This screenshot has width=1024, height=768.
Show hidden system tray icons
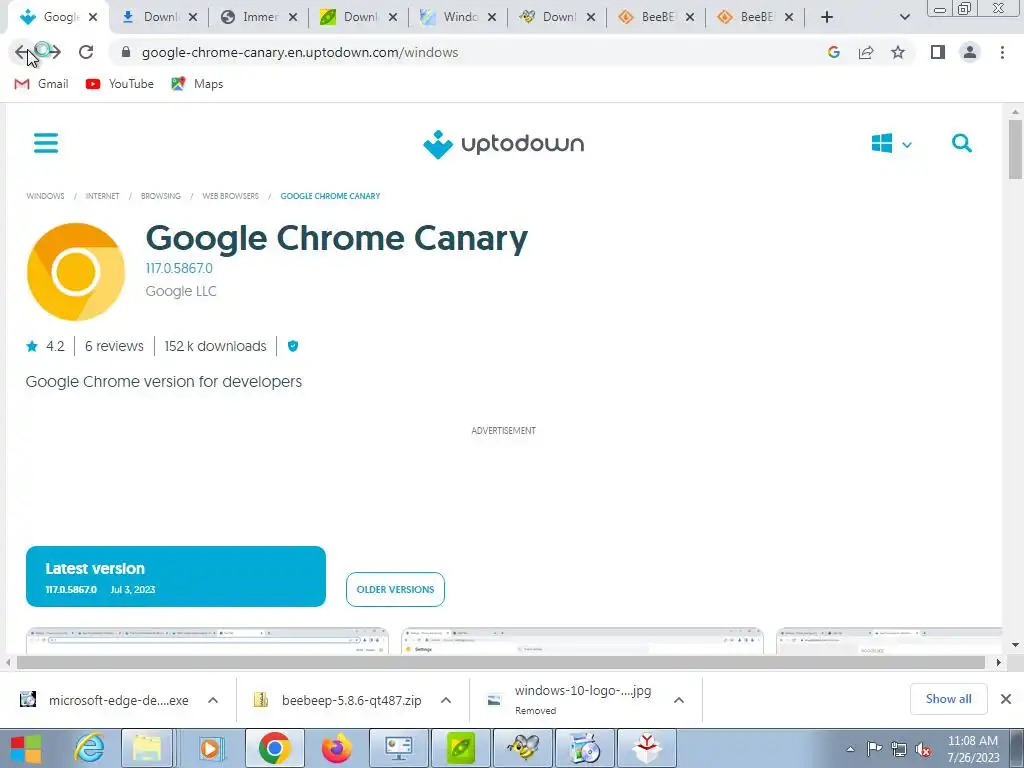click(850, 750)
